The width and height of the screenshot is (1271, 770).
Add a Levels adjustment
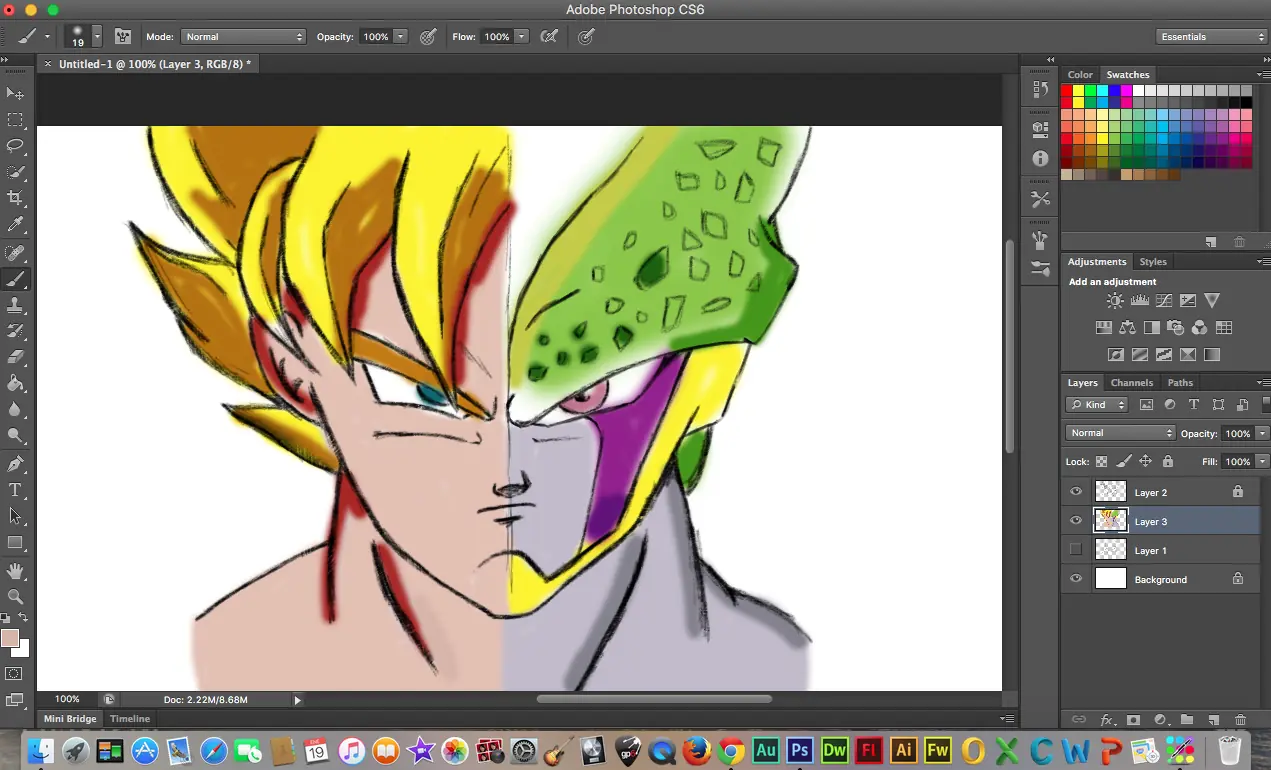click(1139, 300)
